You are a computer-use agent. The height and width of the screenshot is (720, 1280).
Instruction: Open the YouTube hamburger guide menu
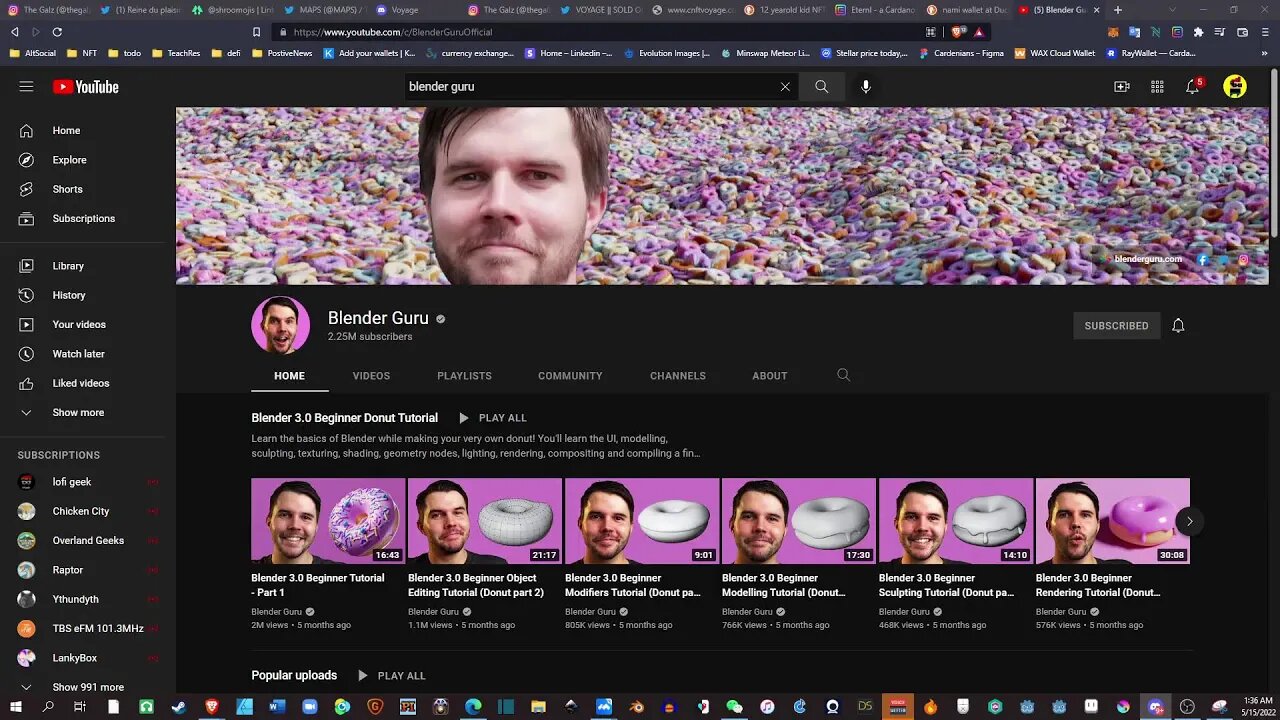[26, 87]
